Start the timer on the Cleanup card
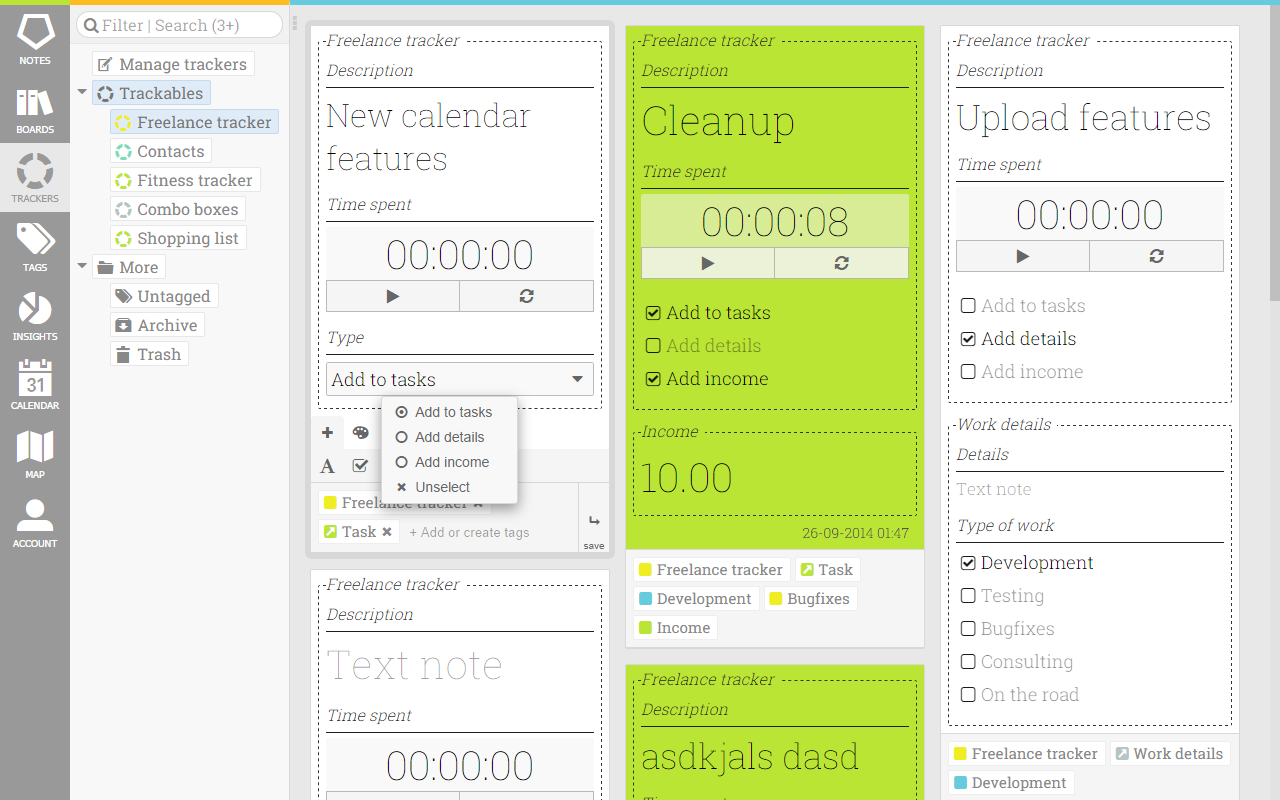This screenshot has width=1280, height=800. [x=707, y=263]
